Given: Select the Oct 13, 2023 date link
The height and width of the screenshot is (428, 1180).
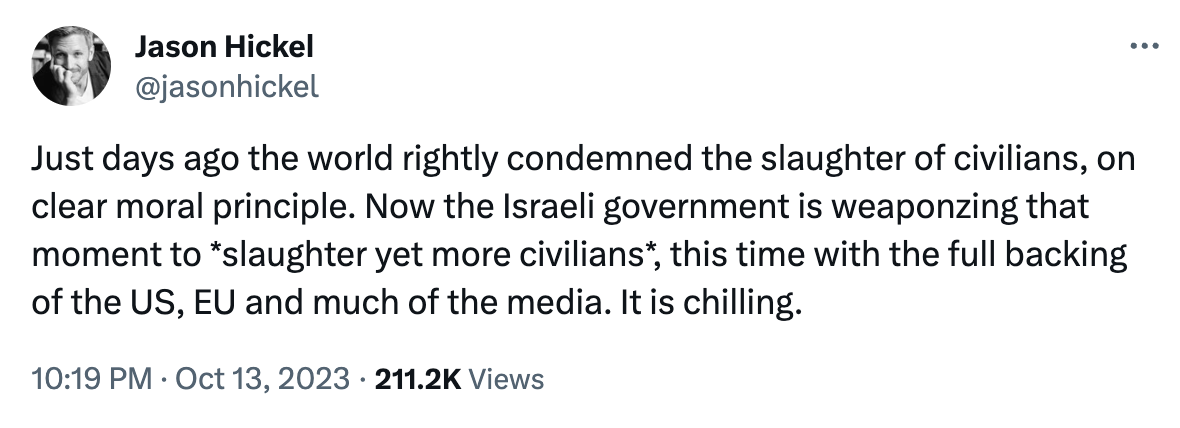Looking at the screenshot, I should point(229,379).
